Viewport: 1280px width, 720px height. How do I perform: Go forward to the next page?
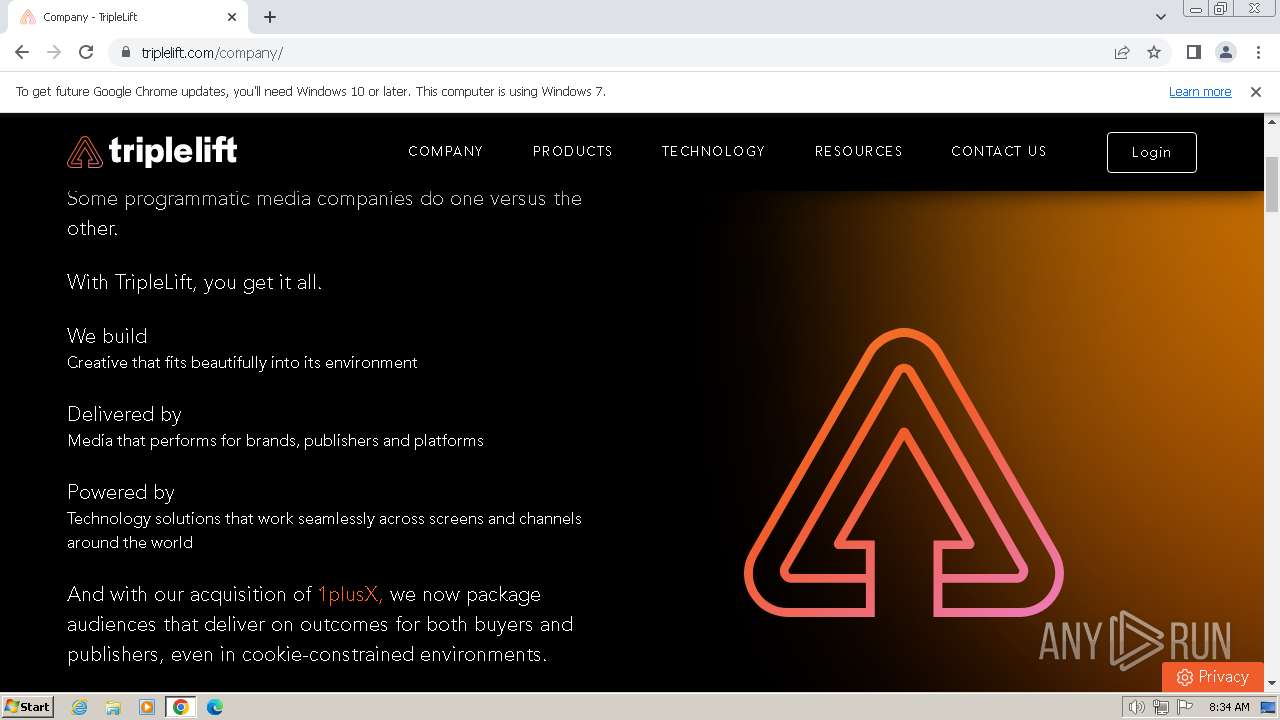[54, 53]
